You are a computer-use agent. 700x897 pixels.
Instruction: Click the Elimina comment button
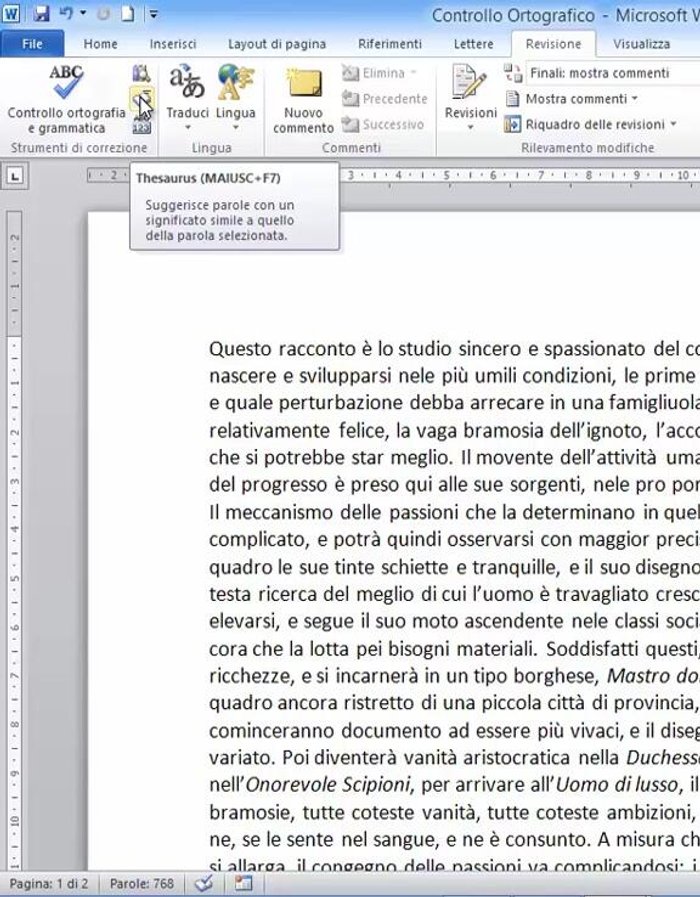(x=379, y=73)
